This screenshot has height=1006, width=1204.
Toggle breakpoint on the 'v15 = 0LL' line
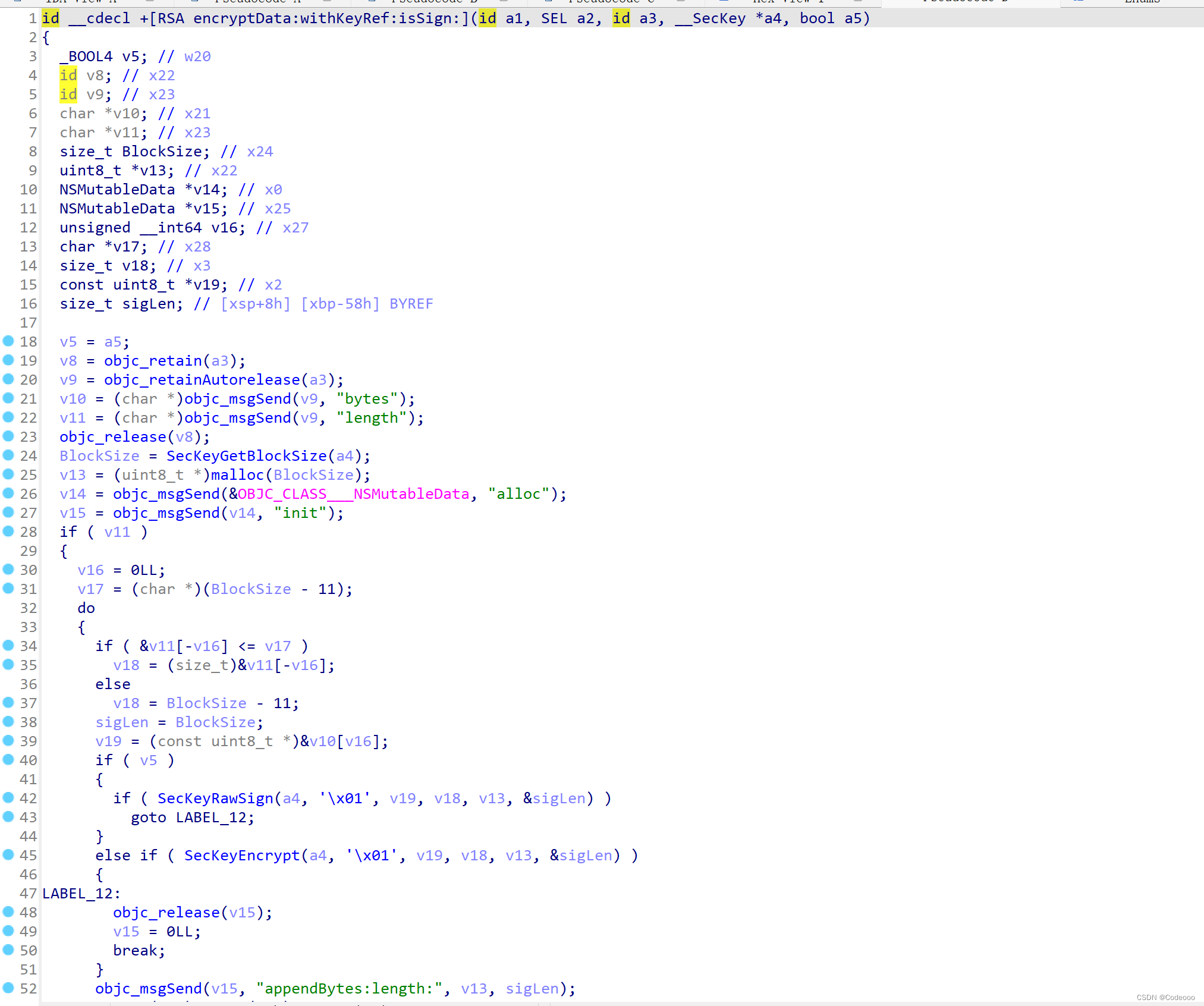(8, 930)
